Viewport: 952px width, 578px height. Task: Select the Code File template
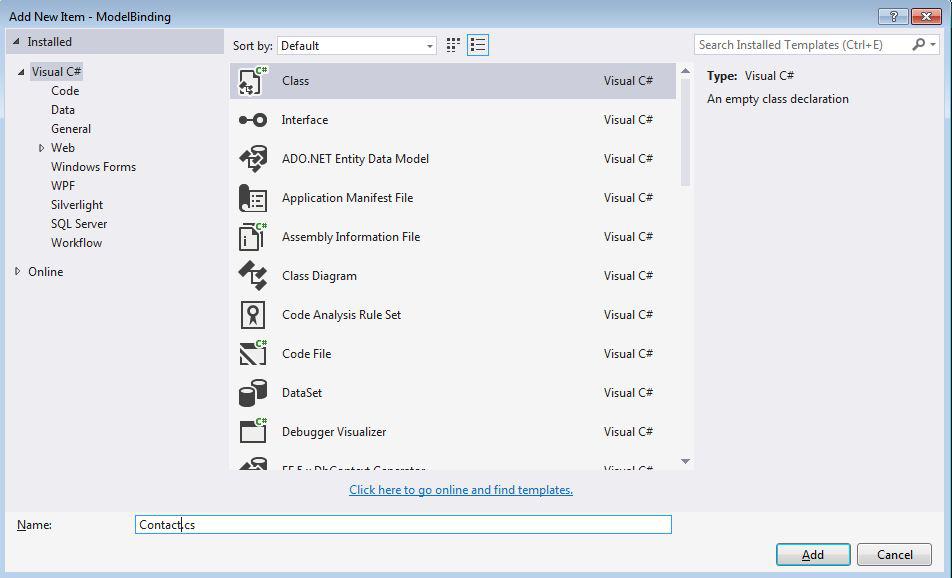click(251, 354)
